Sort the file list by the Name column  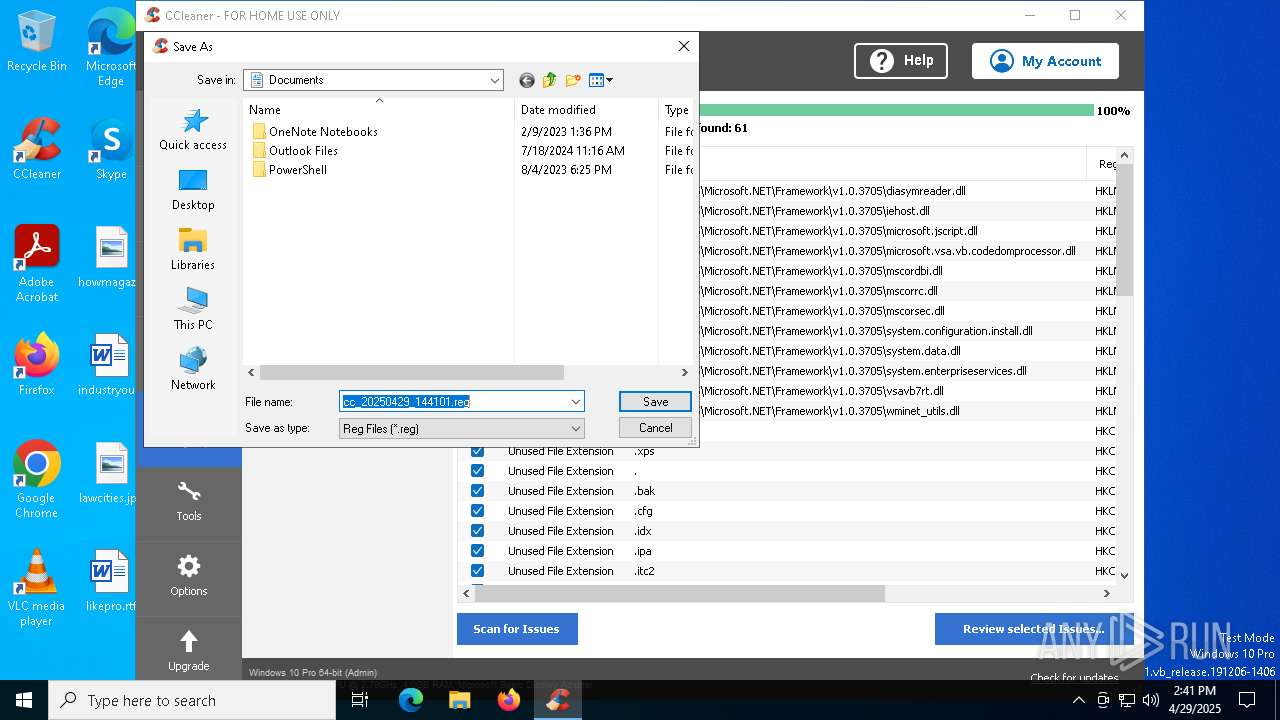tap(379, 110)
